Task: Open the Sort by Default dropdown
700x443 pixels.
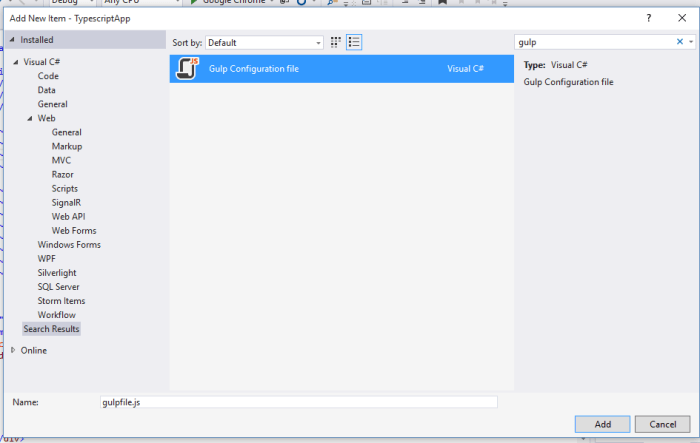Action: (264, 43)
